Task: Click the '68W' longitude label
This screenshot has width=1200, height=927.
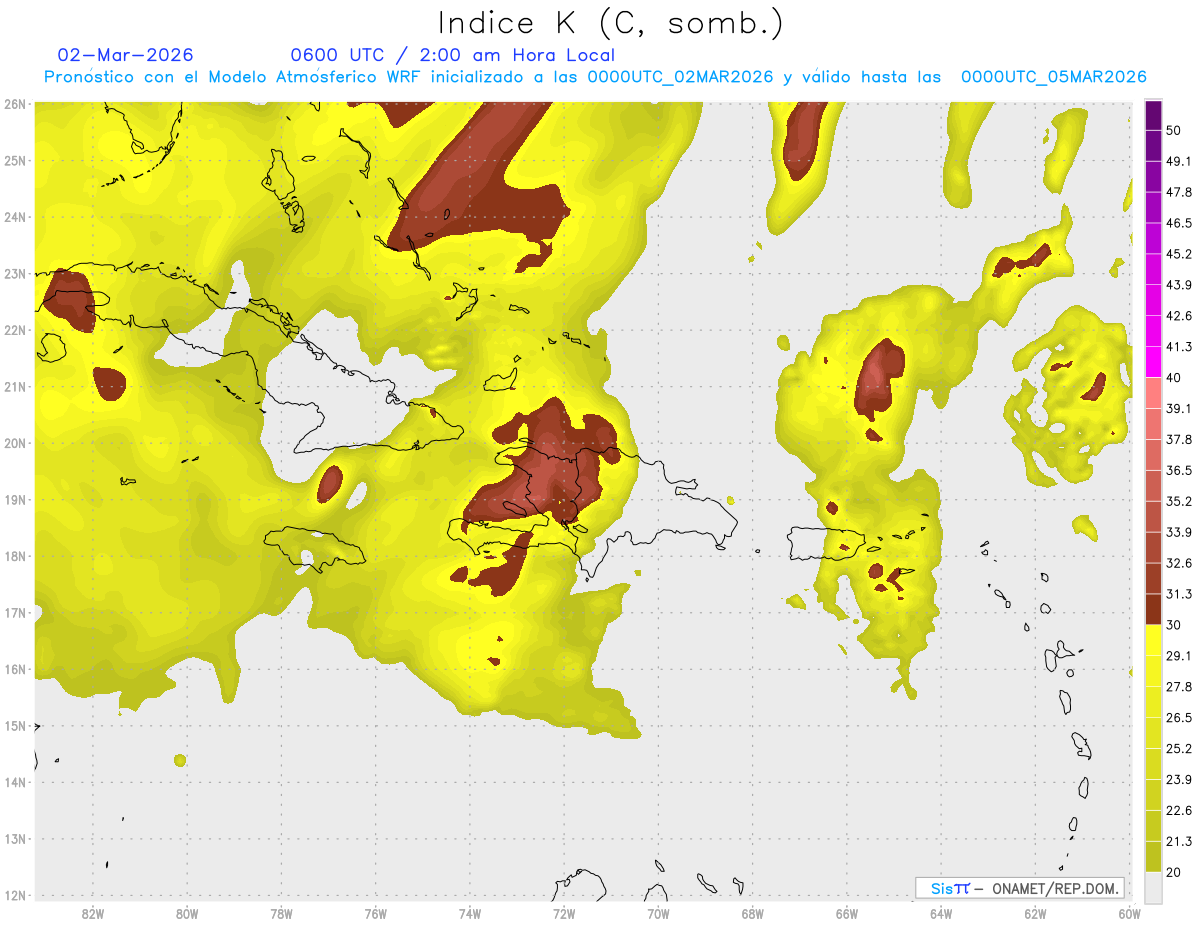Action: coord(753,913)
